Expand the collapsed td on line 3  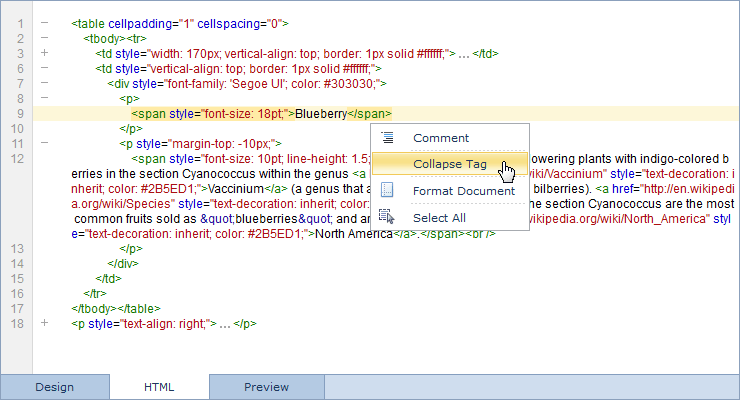(44, 54)
